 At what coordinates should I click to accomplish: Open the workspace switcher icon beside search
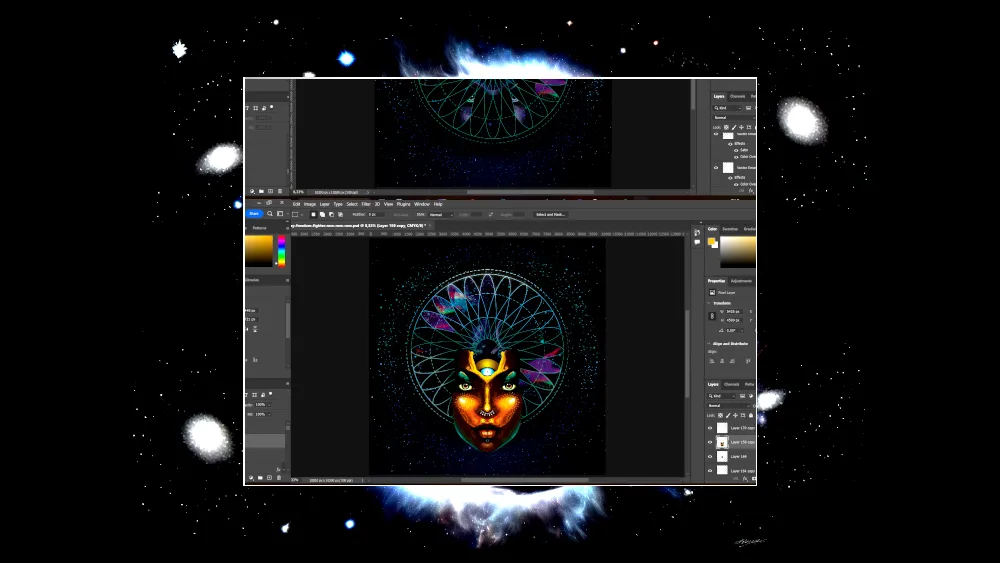(x=280, y=214)
